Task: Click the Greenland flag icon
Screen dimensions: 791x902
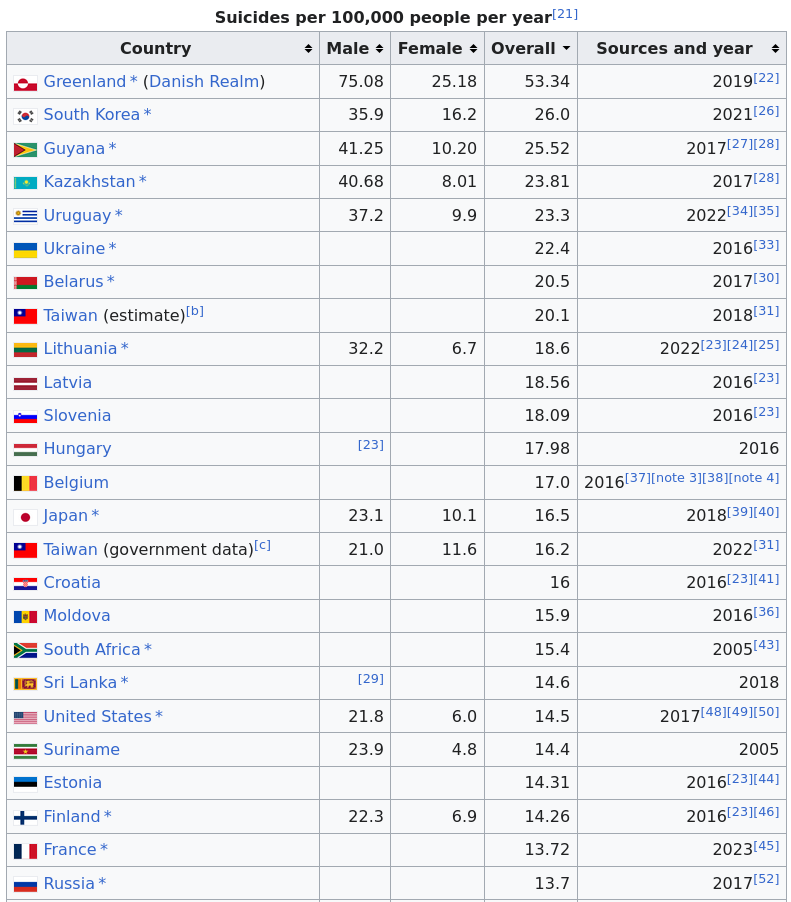Action: 25,83
